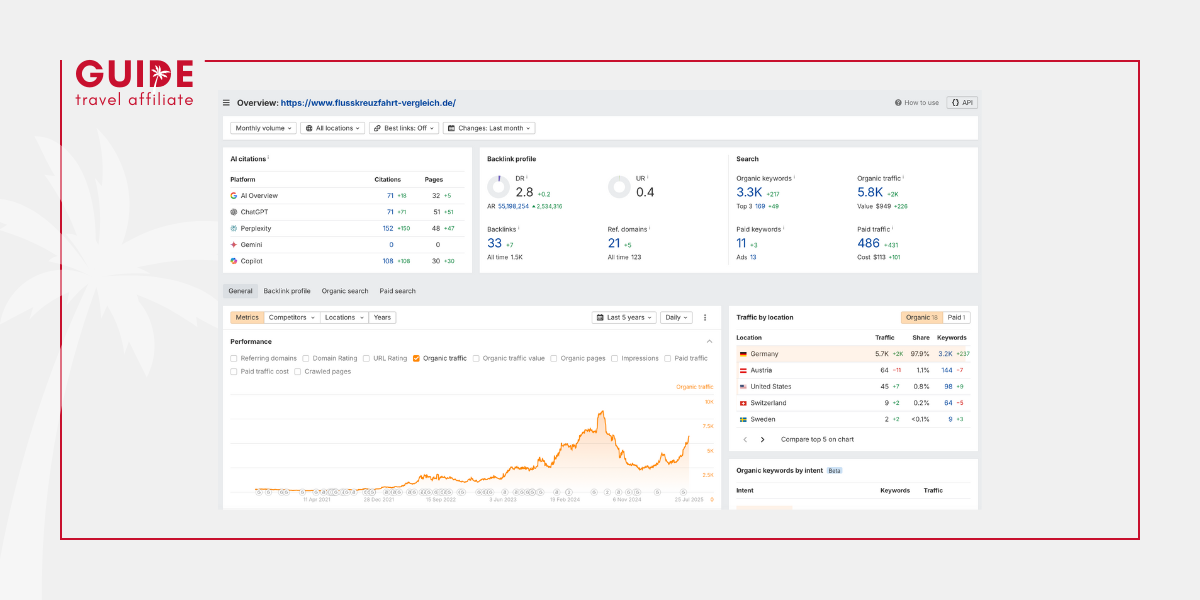
Task: Click the Switzerland flag icon
Action: click(743, 403)
